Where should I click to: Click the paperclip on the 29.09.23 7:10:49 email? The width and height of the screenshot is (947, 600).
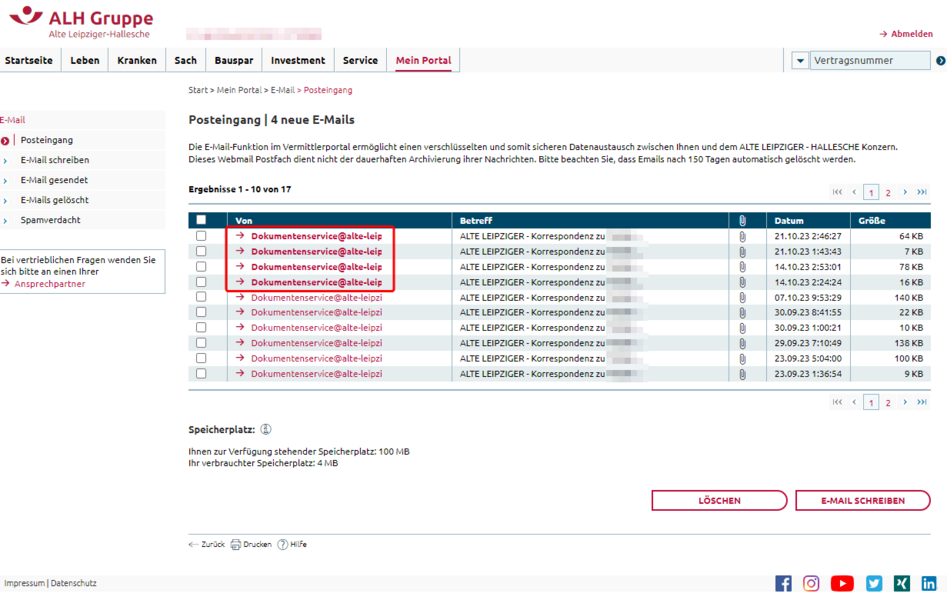coord(742,343)
